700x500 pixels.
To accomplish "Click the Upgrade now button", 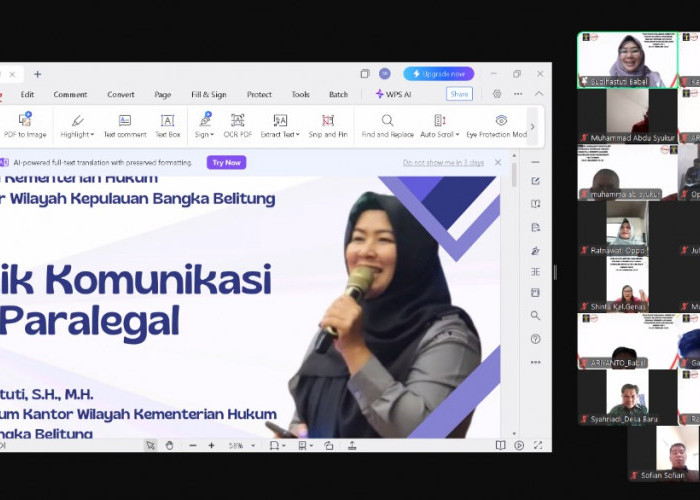I will [x=439, y=74].
